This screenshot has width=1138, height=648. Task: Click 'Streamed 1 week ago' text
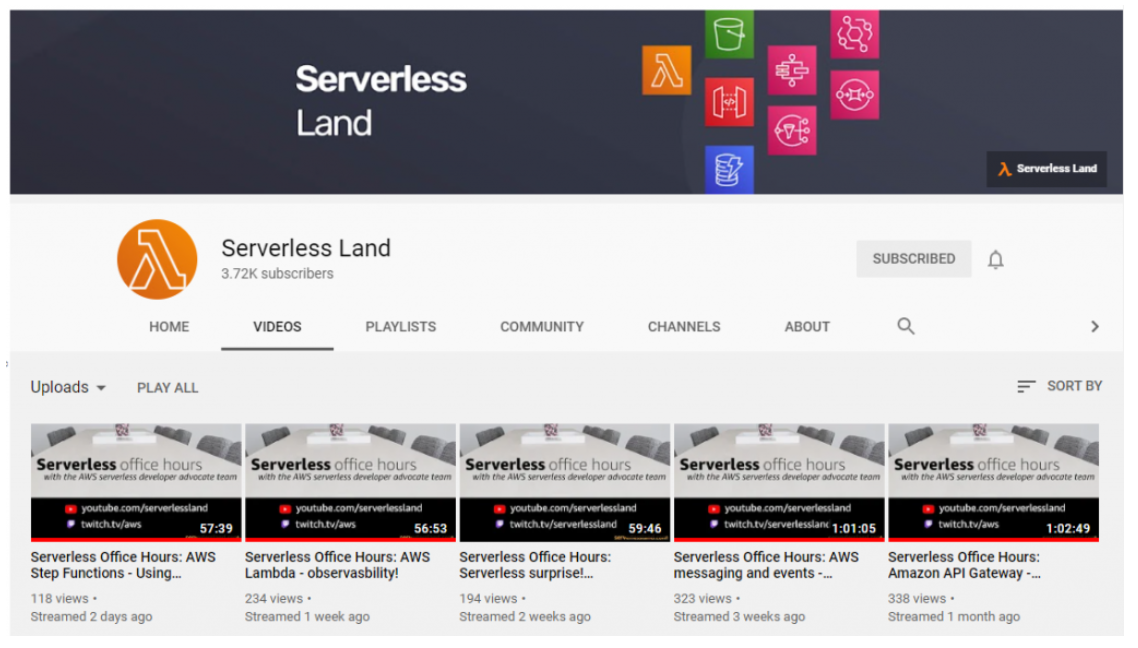(307, 617)
